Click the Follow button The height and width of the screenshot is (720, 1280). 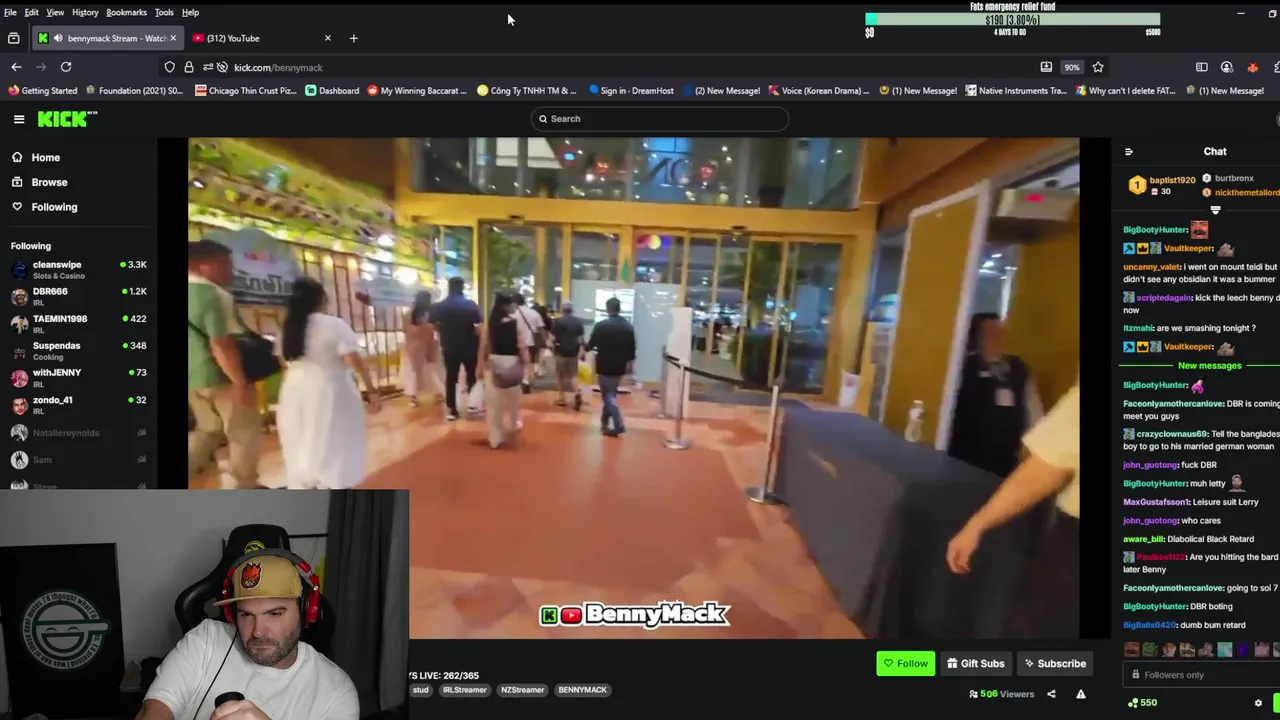click(x=905, y=663)
